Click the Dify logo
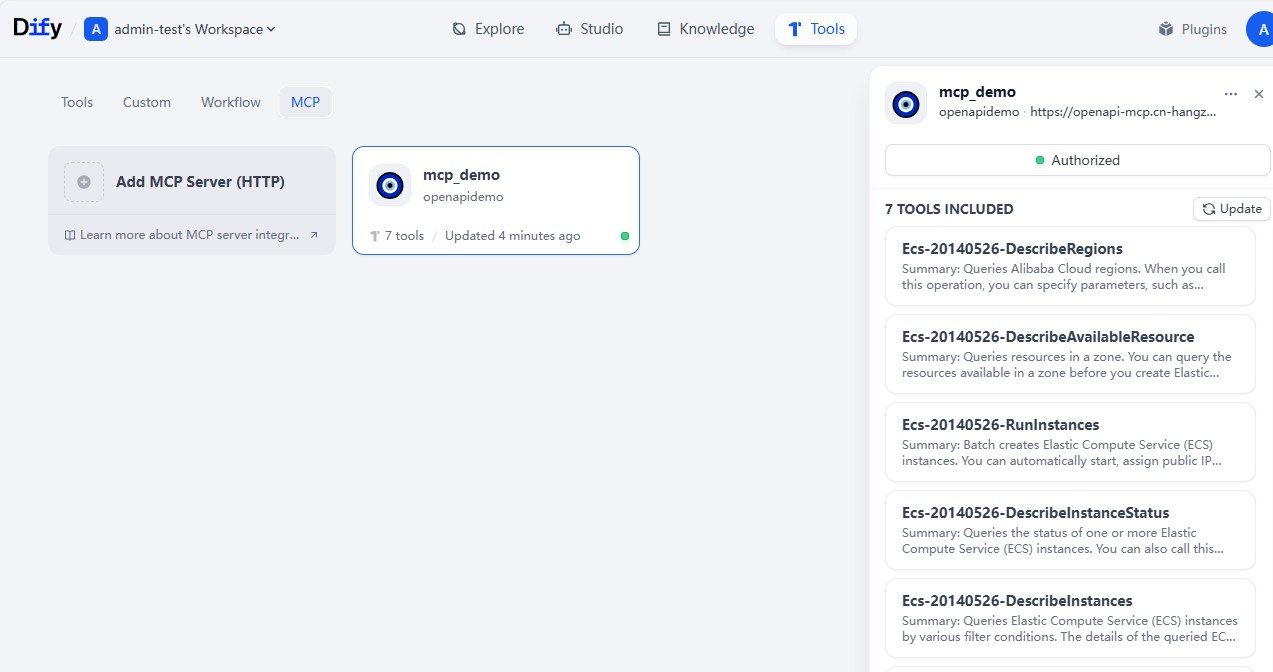The width and height of the screenshot is (1273, 672). point(38,28)
